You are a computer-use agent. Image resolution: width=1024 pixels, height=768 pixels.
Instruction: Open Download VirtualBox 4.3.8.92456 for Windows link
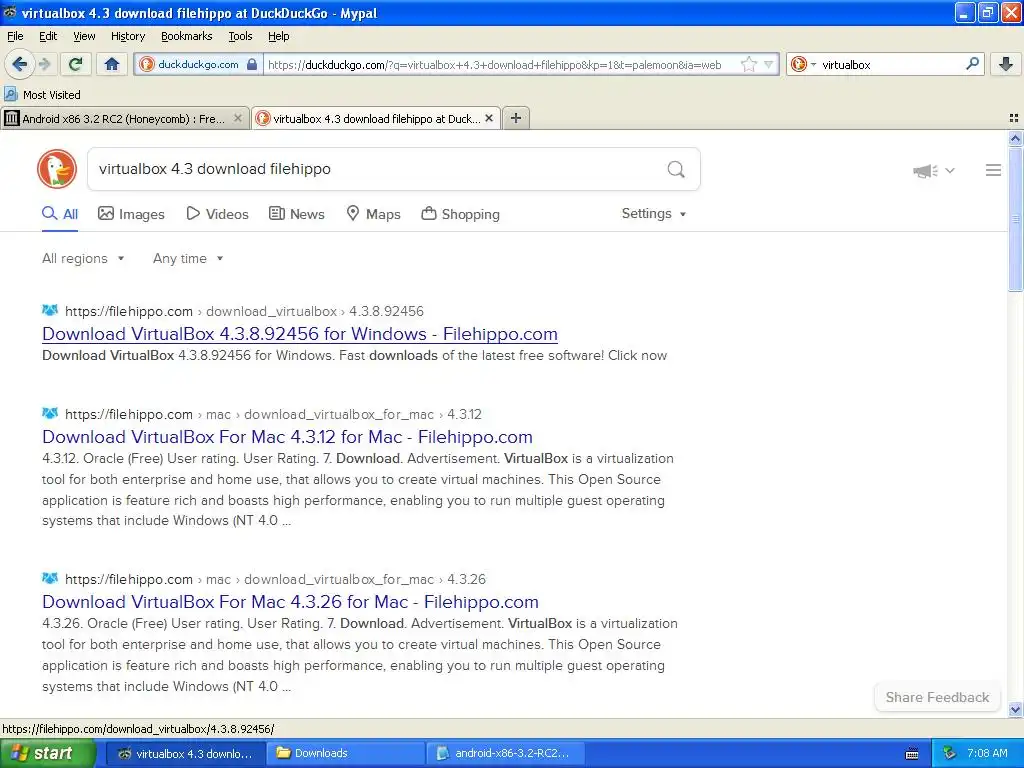300,334
